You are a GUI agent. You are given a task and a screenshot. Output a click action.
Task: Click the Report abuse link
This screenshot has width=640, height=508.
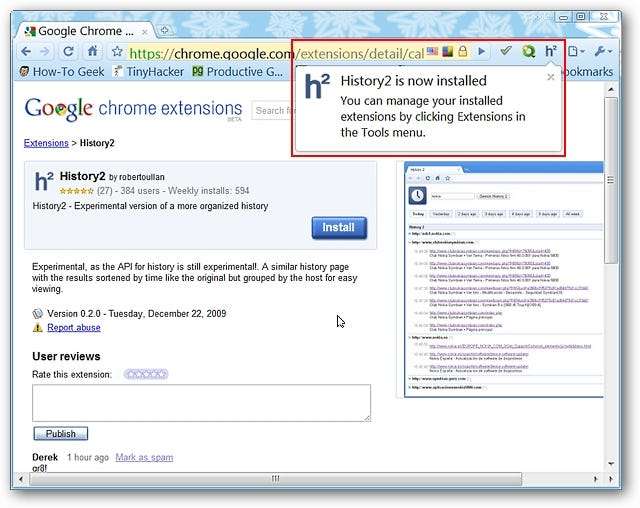[x=74, y=328]
